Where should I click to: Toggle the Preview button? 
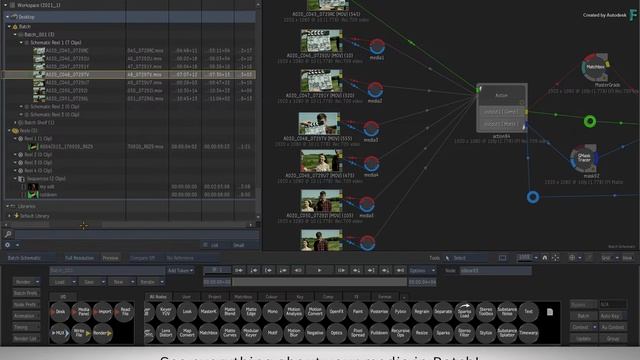tap(110, 258)
